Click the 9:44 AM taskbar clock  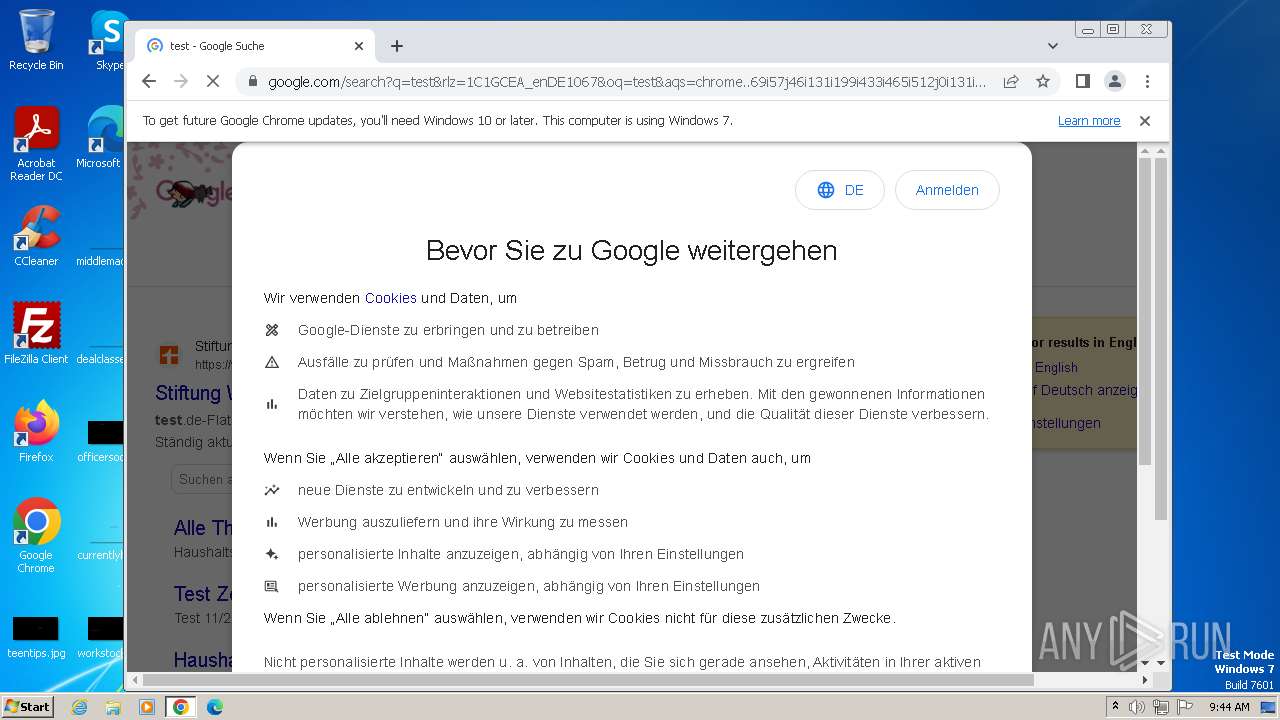pyautogui.click(x=1229, y=707)
